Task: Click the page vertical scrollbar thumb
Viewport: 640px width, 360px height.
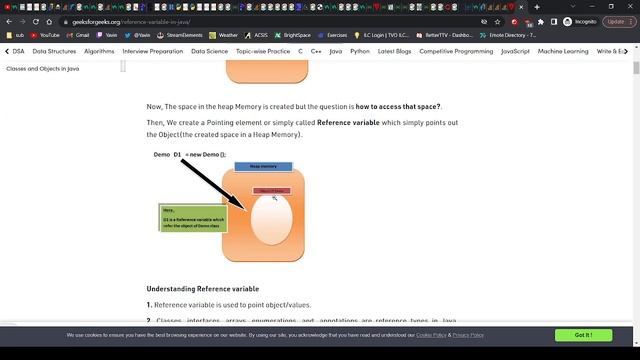Action: 636,68
